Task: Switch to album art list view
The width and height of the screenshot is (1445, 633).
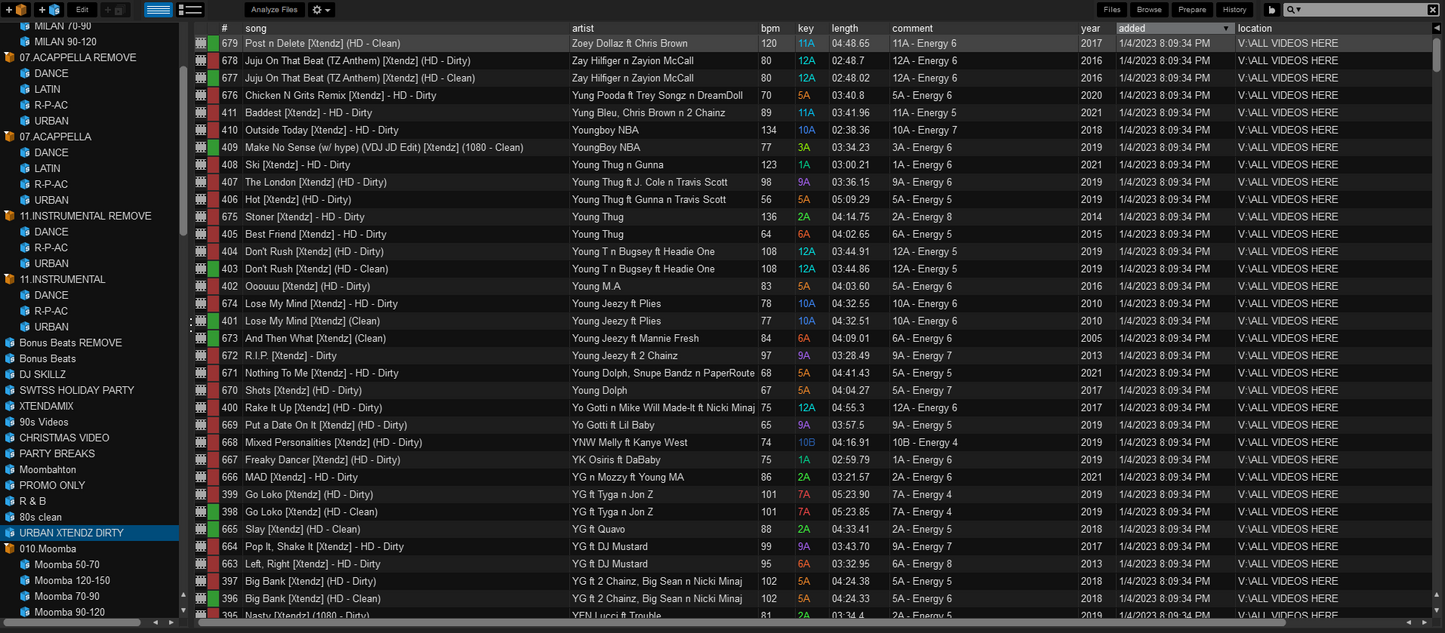Action: [x=190, y=10]
